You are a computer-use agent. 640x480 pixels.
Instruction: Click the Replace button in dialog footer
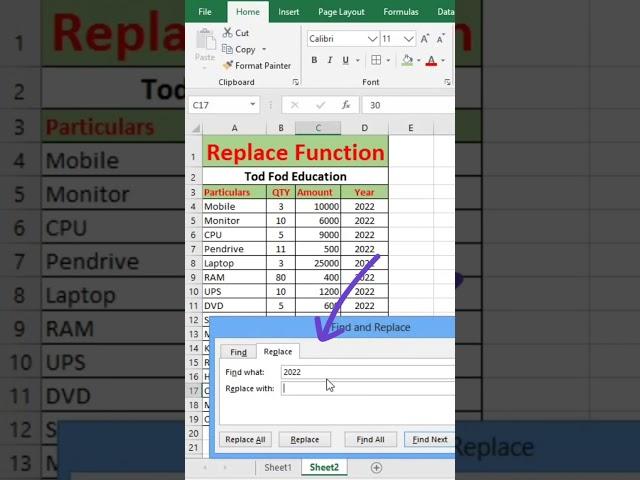304,440
